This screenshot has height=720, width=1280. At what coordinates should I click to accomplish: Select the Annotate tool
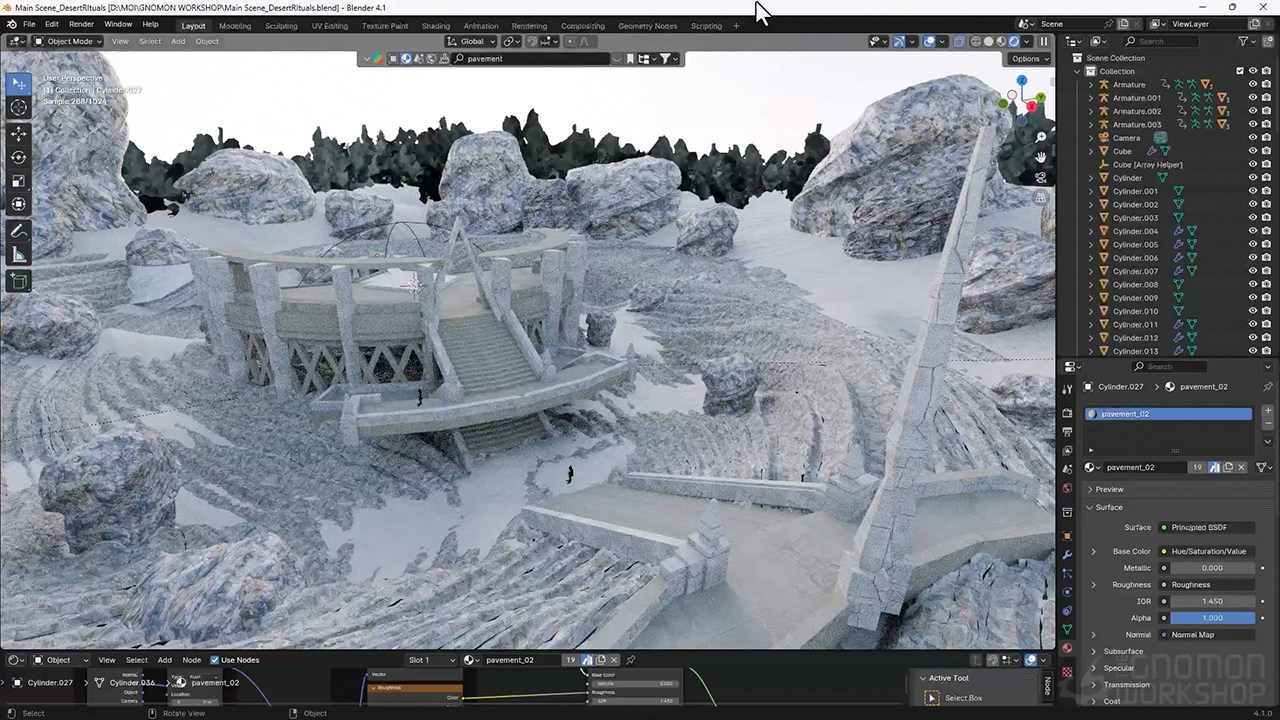[19, 231]
